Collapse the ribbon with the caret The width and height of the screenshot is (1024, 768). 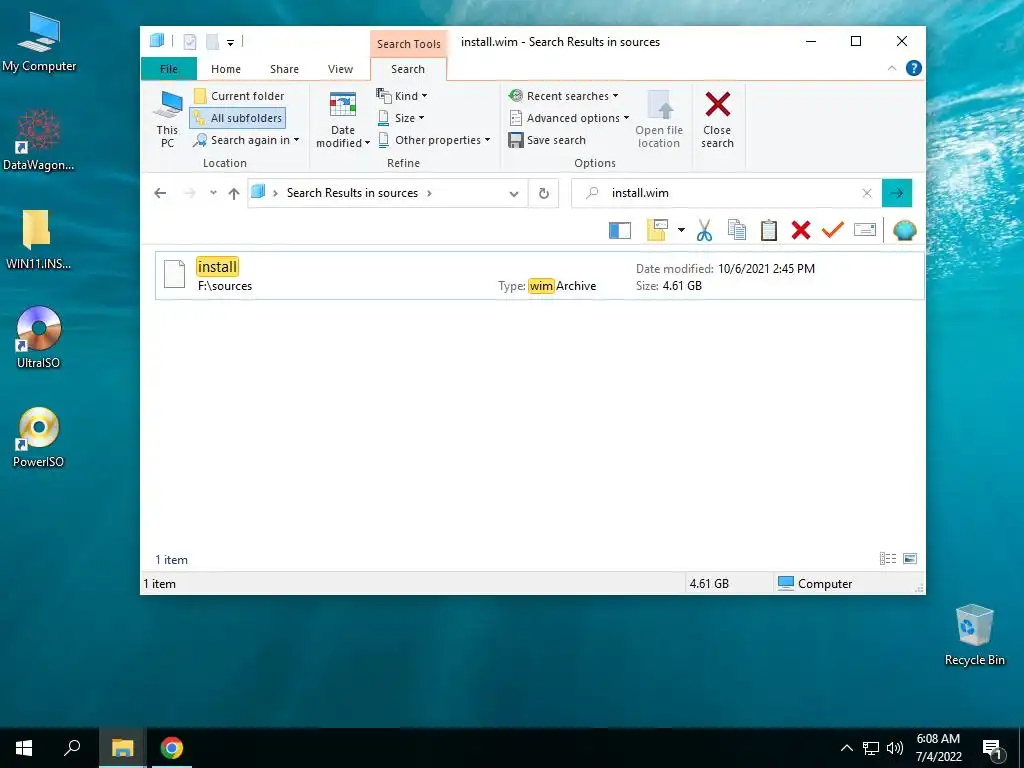click(891, 68)
